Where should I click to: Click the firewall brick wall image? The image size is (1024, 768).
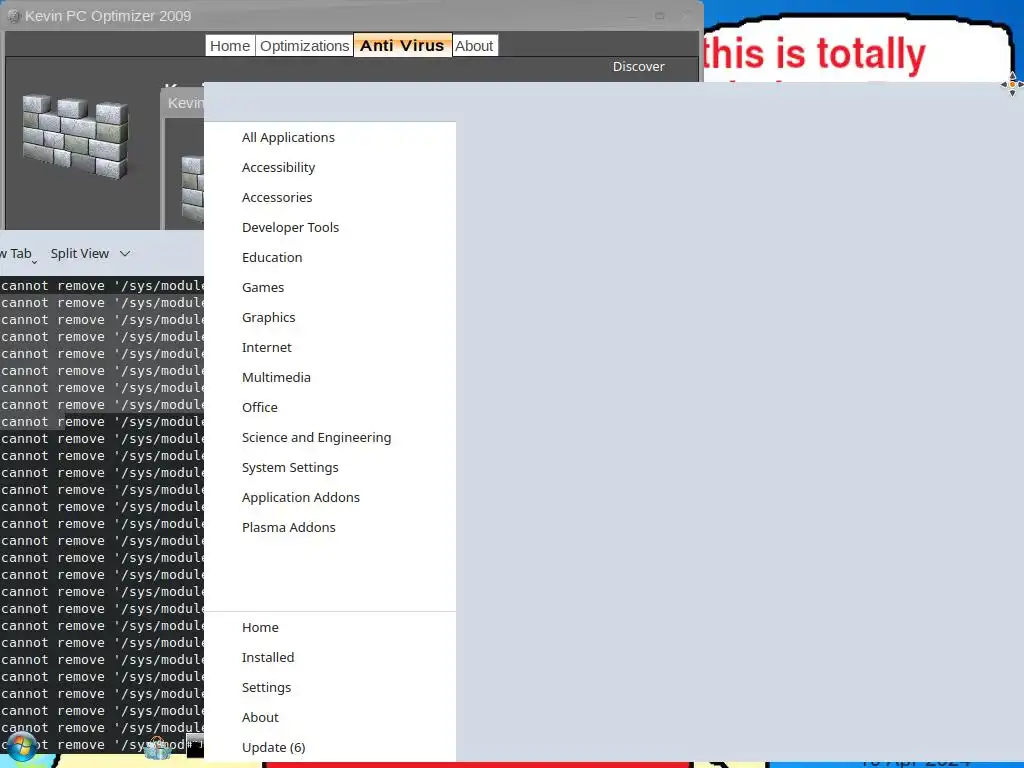coord(75,136)
